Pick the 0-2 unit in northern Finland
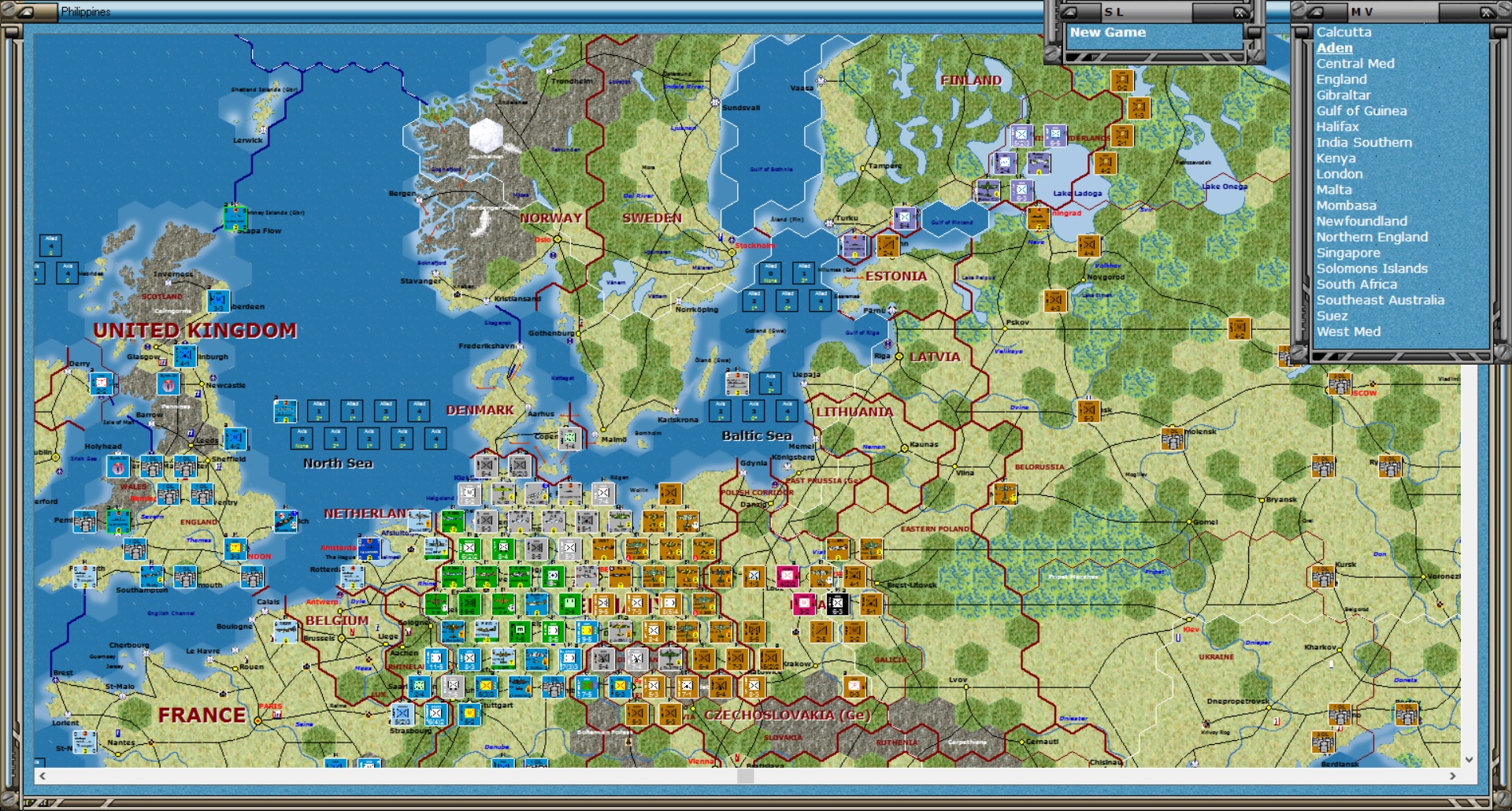Image resolution: width=1512 pixels, height=811 pixels. point(1121,80)
